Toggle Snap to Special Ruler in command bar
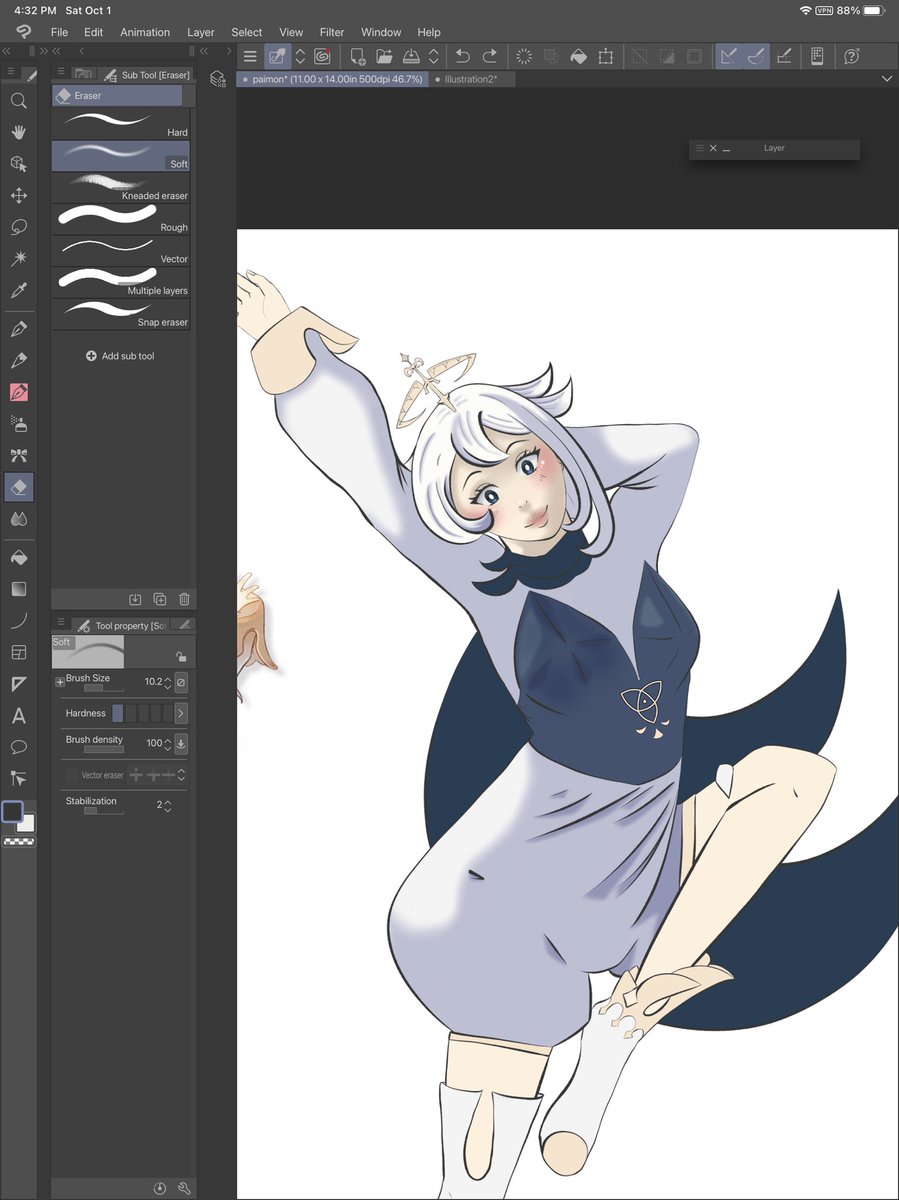 [756, 57]
